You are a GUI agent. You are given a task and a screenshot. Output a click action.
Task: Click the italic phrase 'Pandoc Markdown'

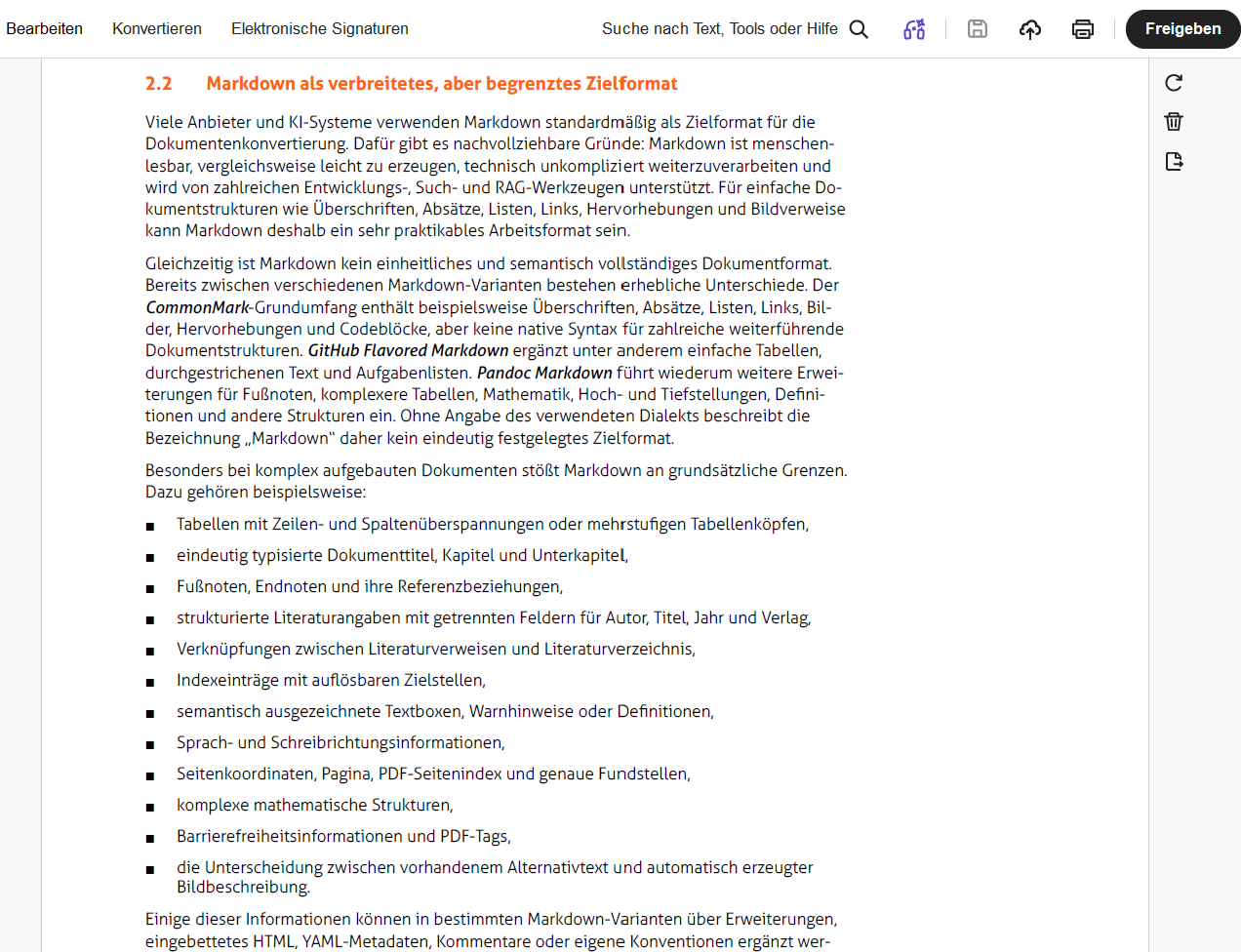(x=544, y=373)
